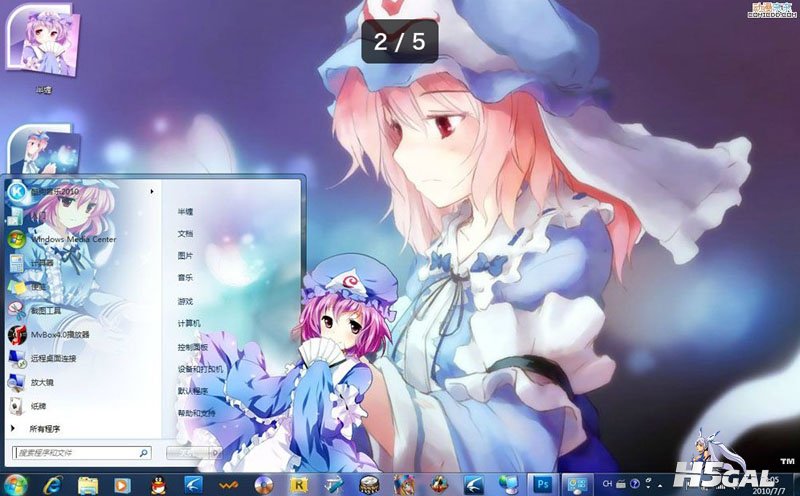Expand the 酷狗音乐2010 jump list arrow

click(x=152, y=191)
